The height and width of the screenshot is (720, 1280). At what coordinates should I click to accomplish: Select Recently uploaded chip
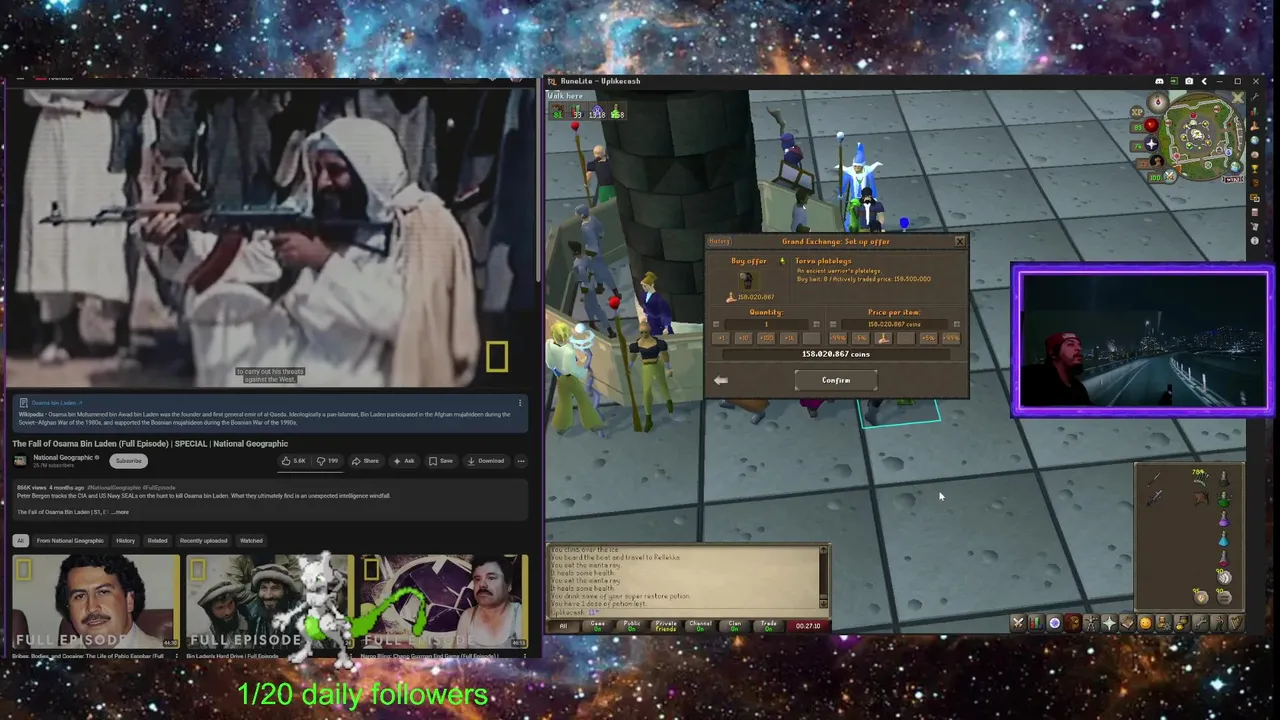[x=204, y=541]
